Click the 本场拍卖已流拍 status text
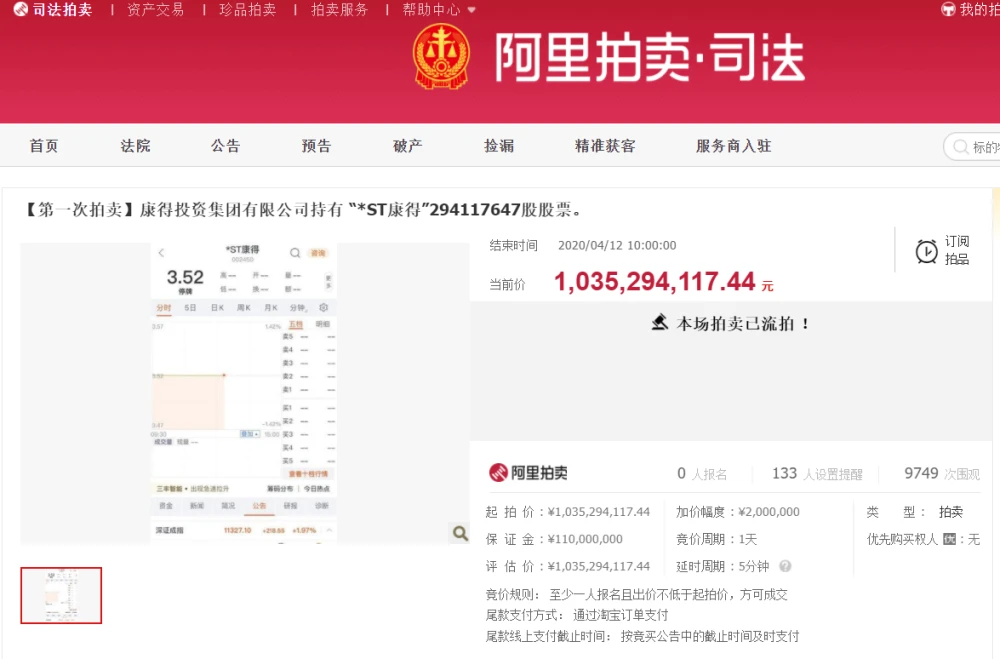1000x659 pixels. [x=743, y=323]
